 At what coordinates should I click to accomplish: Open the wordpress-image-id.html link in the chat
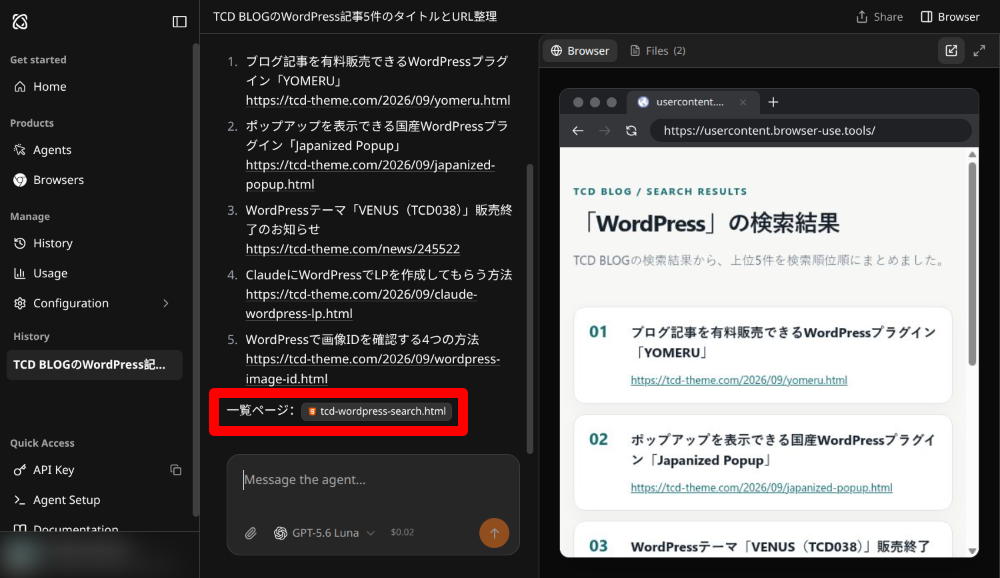[372, 369]
